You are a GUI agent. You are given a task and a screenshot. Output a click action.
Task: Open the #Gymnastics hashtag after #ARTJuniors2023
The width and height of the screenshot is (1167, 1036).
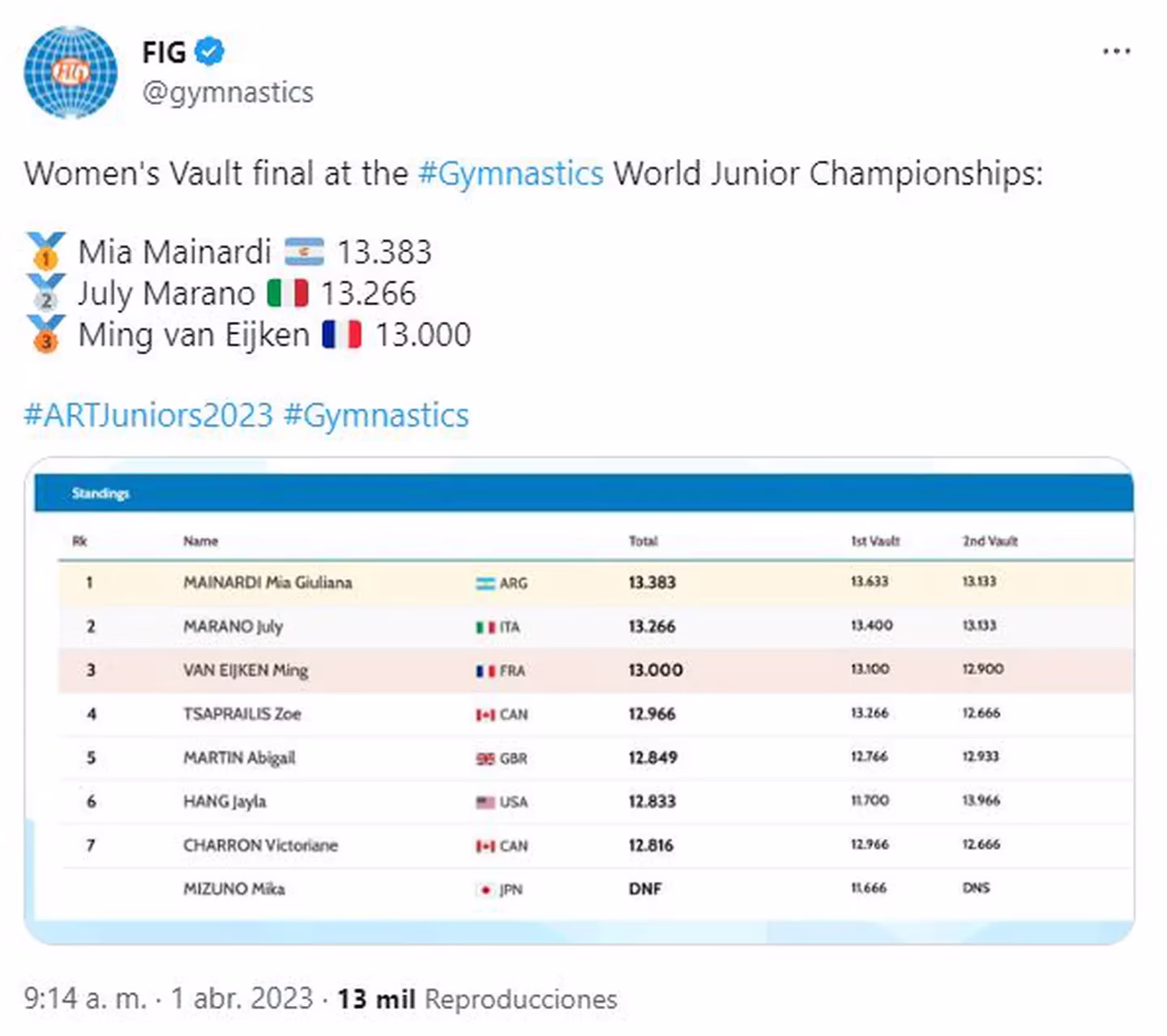pyautogui.click(x=376, y=415)
